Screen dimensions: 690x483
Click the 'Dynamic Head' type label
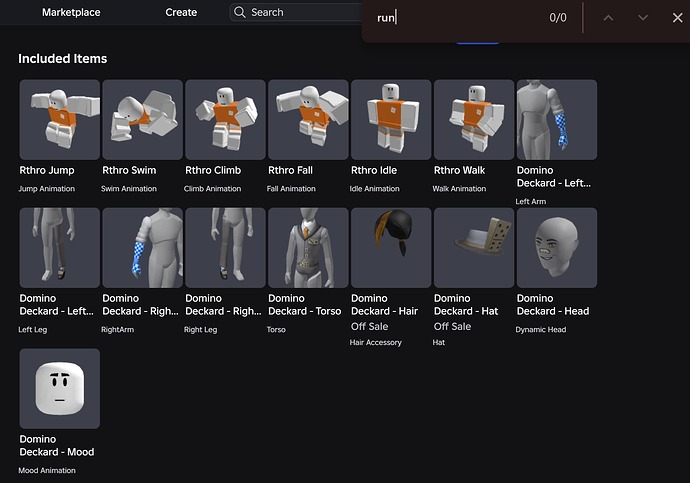pyautogui.click(x=541, y=329)
